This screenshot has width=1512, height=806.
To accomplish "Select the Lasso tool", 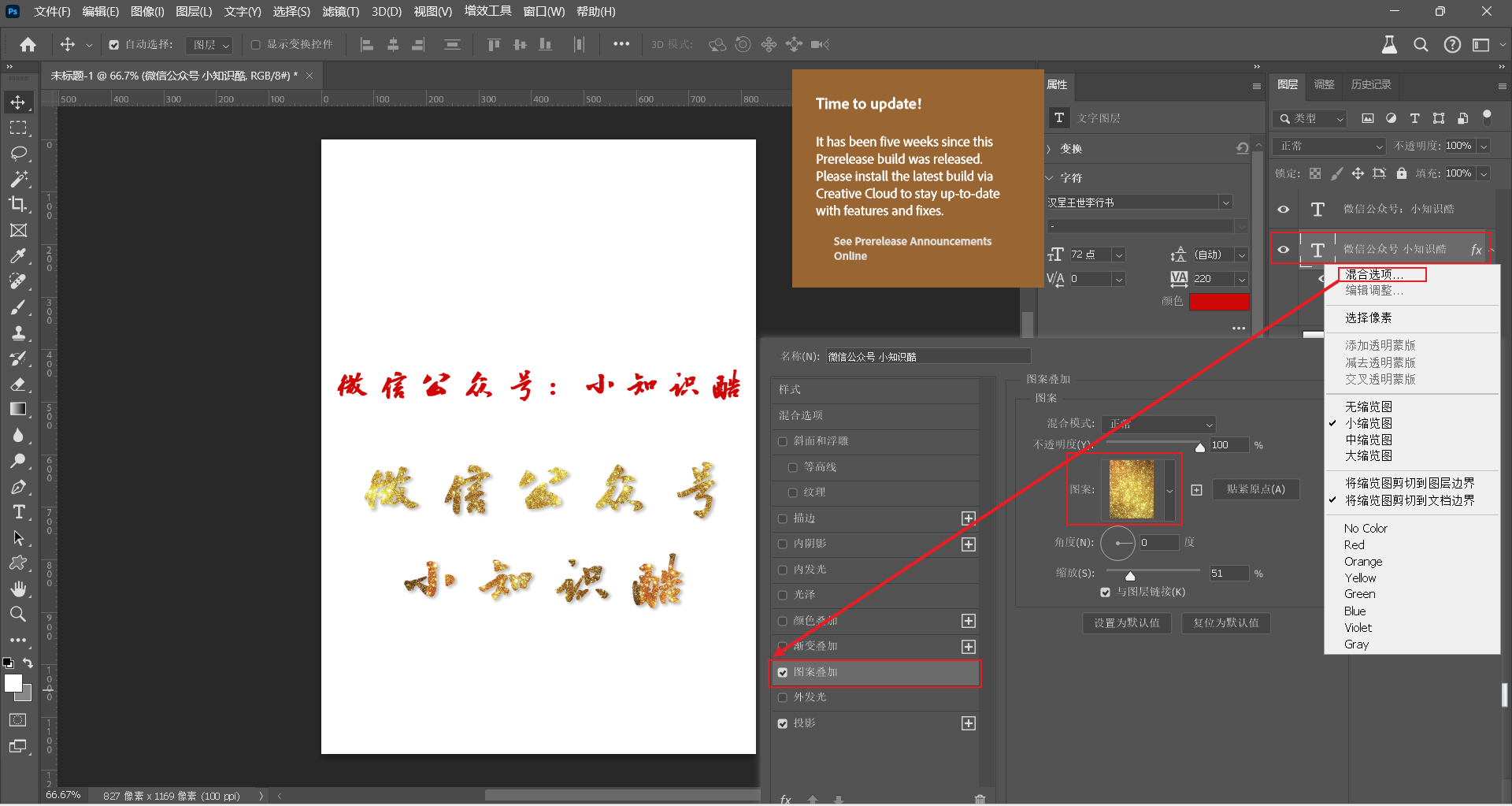I will click(x=18, y=153).
